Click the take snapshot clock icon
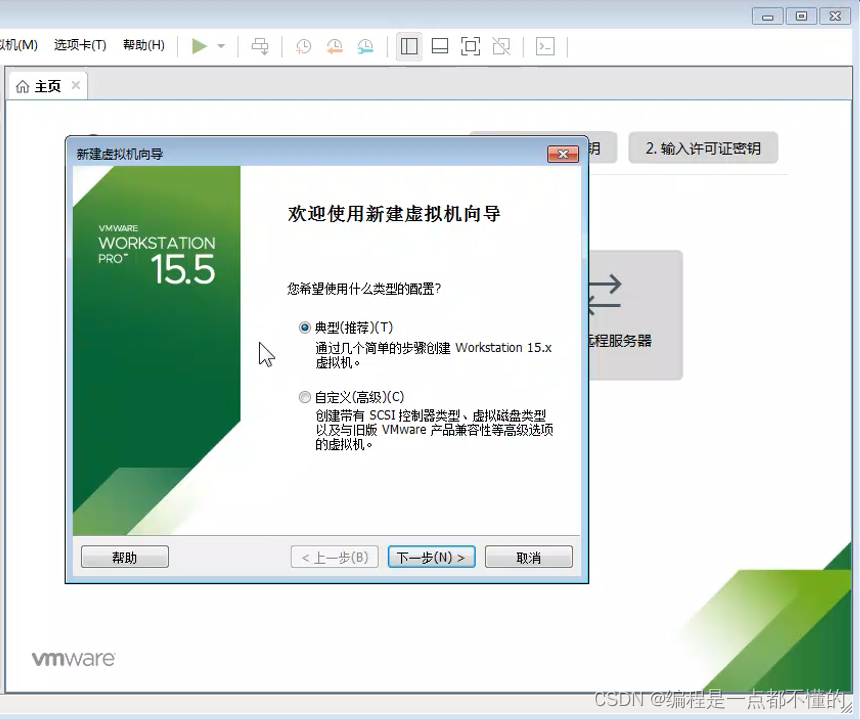The width and height of the screenshot is (860, 719). point(303,46)
